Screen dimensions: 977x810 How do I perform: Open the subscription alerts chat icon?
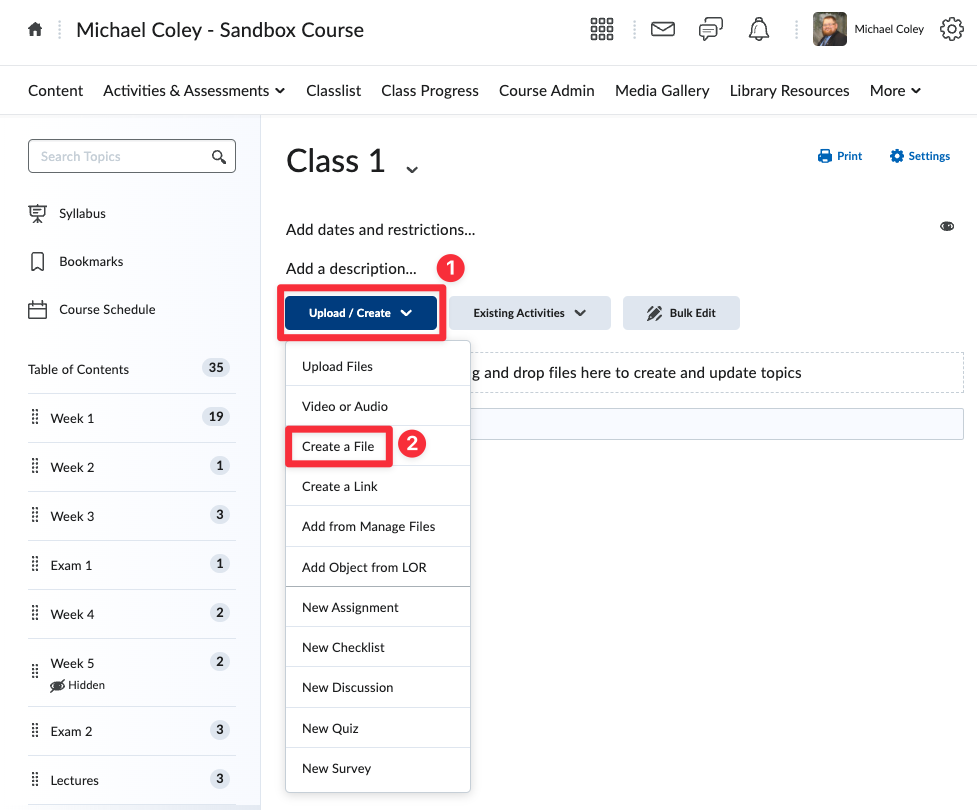[x=711, y=30]
